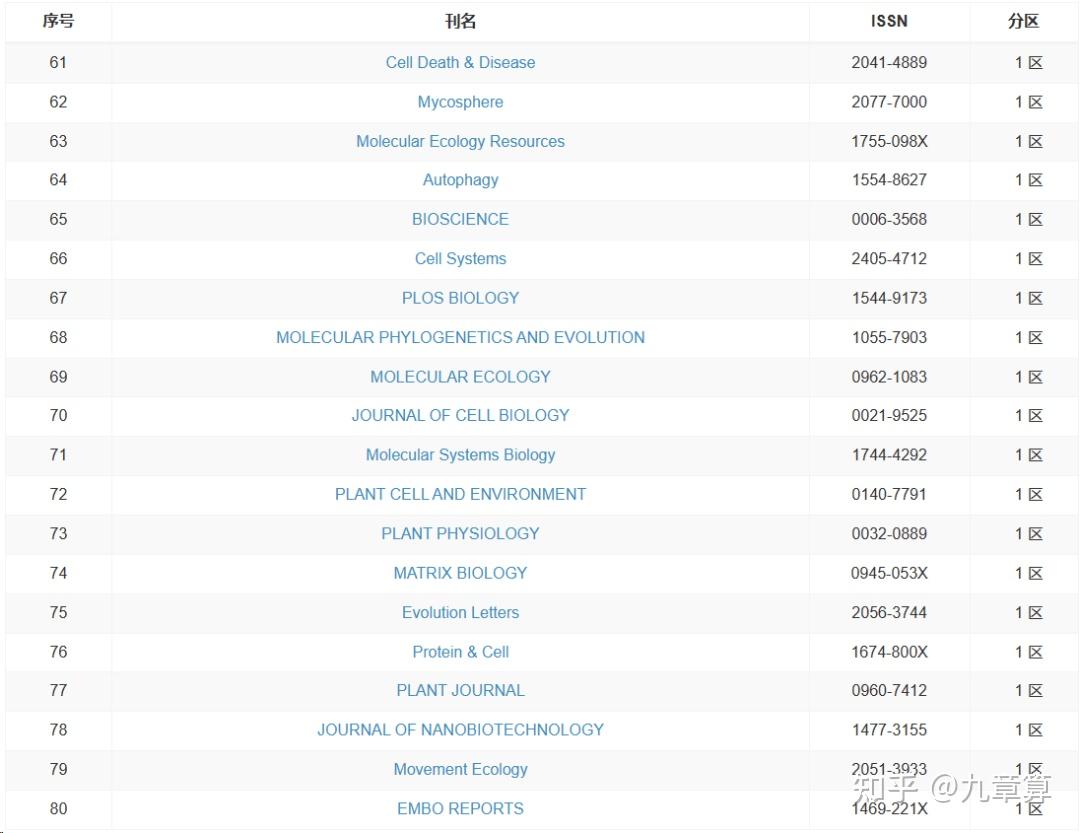Open the BIOSCIENCE journal link
The image size is (1080, 833).
coord(460,219)
